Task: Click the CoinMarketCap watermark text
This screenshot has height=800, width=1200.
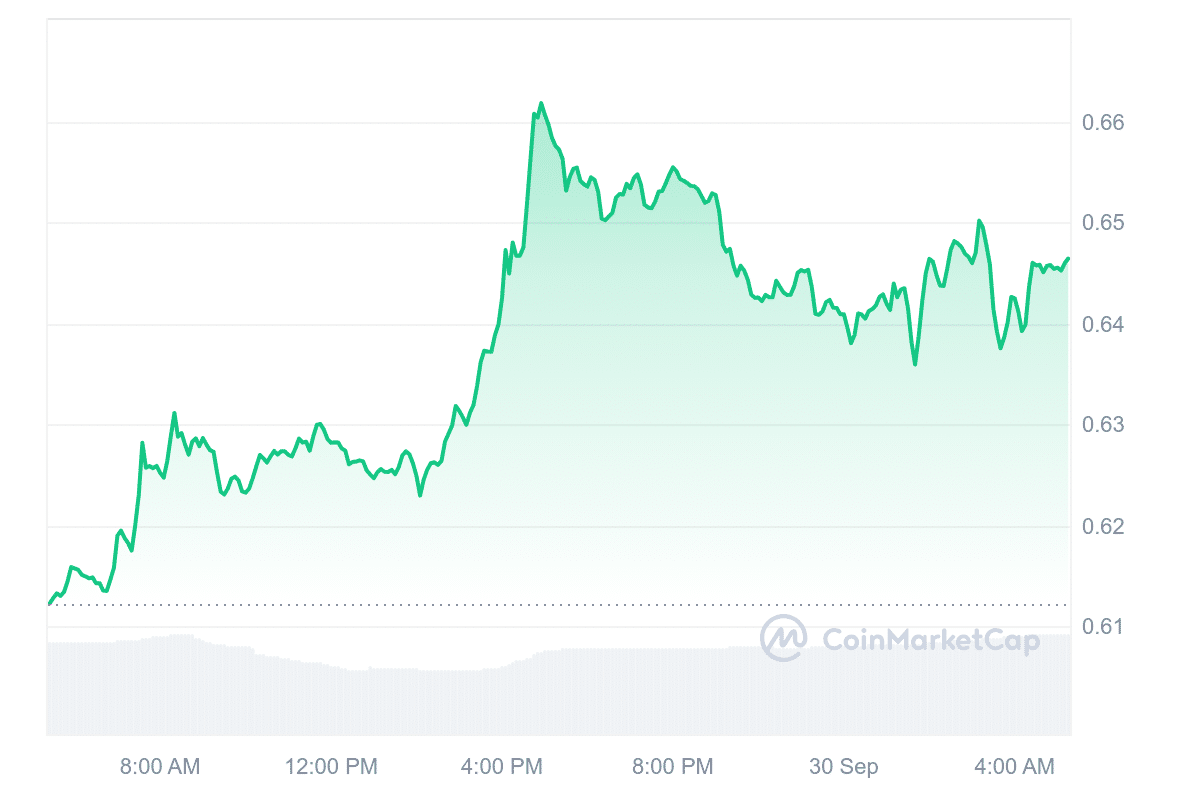Action: click(x=930, y=639)
